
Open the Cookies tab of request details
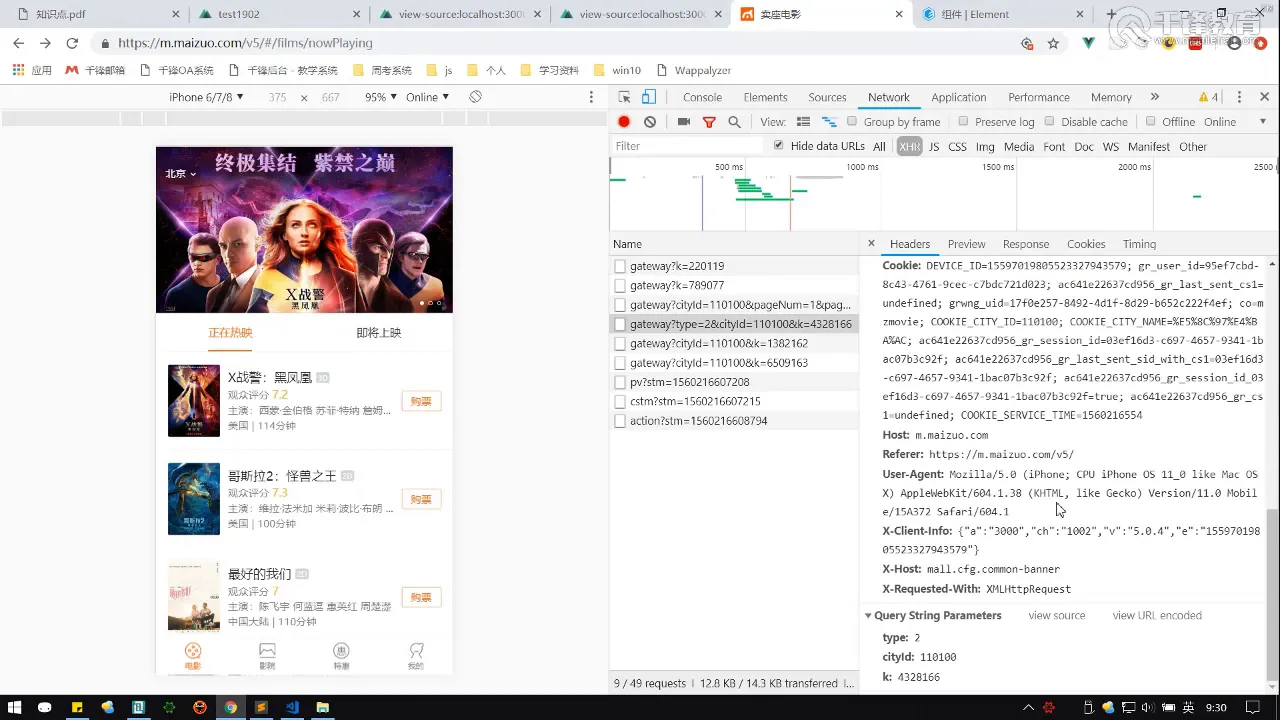pyautogui.click(x=1086, y=244)
